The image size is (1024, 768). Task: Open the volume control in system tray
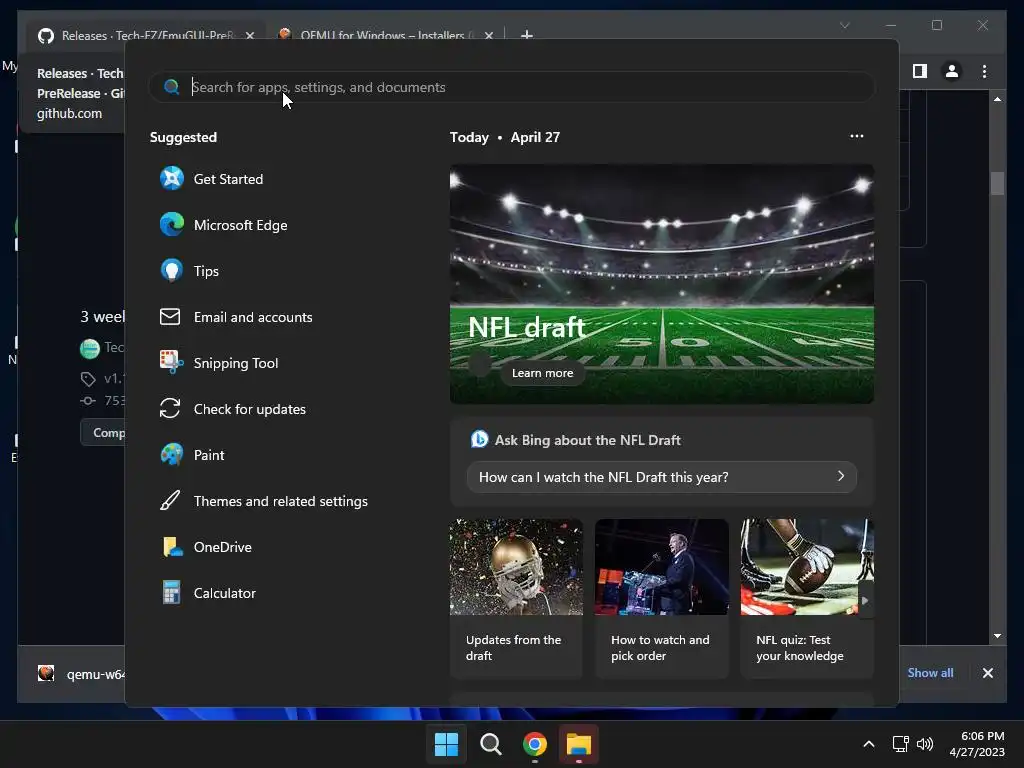[x=925, y=744]
